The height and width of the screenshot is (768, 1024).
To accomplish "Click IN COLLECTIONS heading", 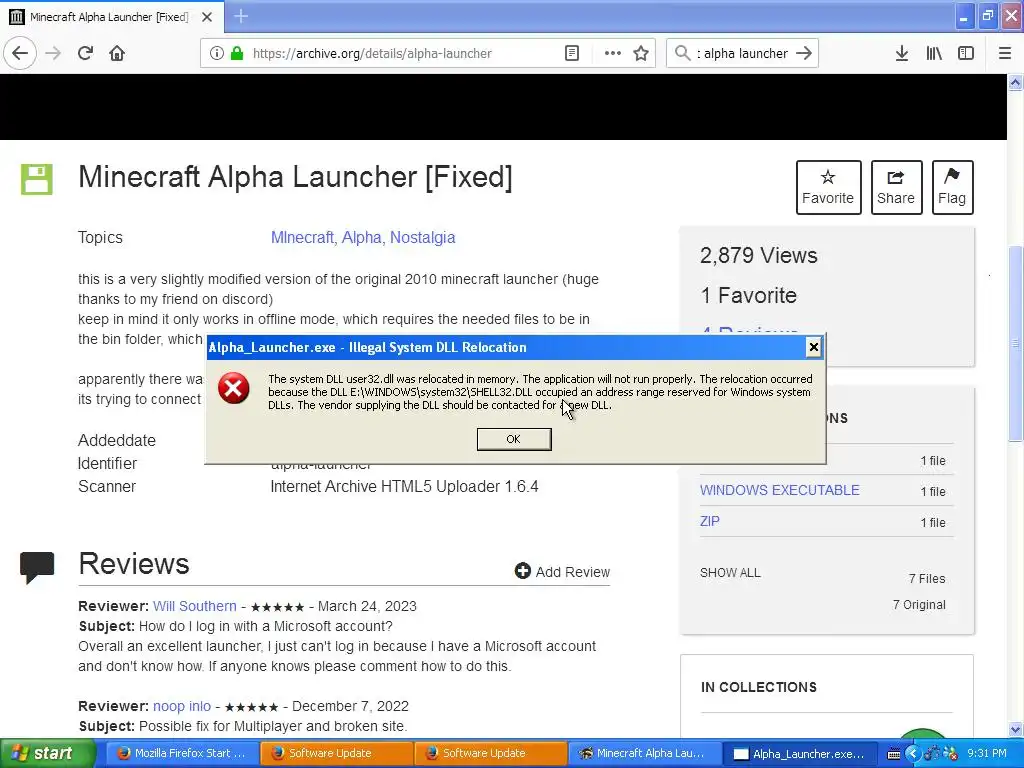I will (759, 687).
